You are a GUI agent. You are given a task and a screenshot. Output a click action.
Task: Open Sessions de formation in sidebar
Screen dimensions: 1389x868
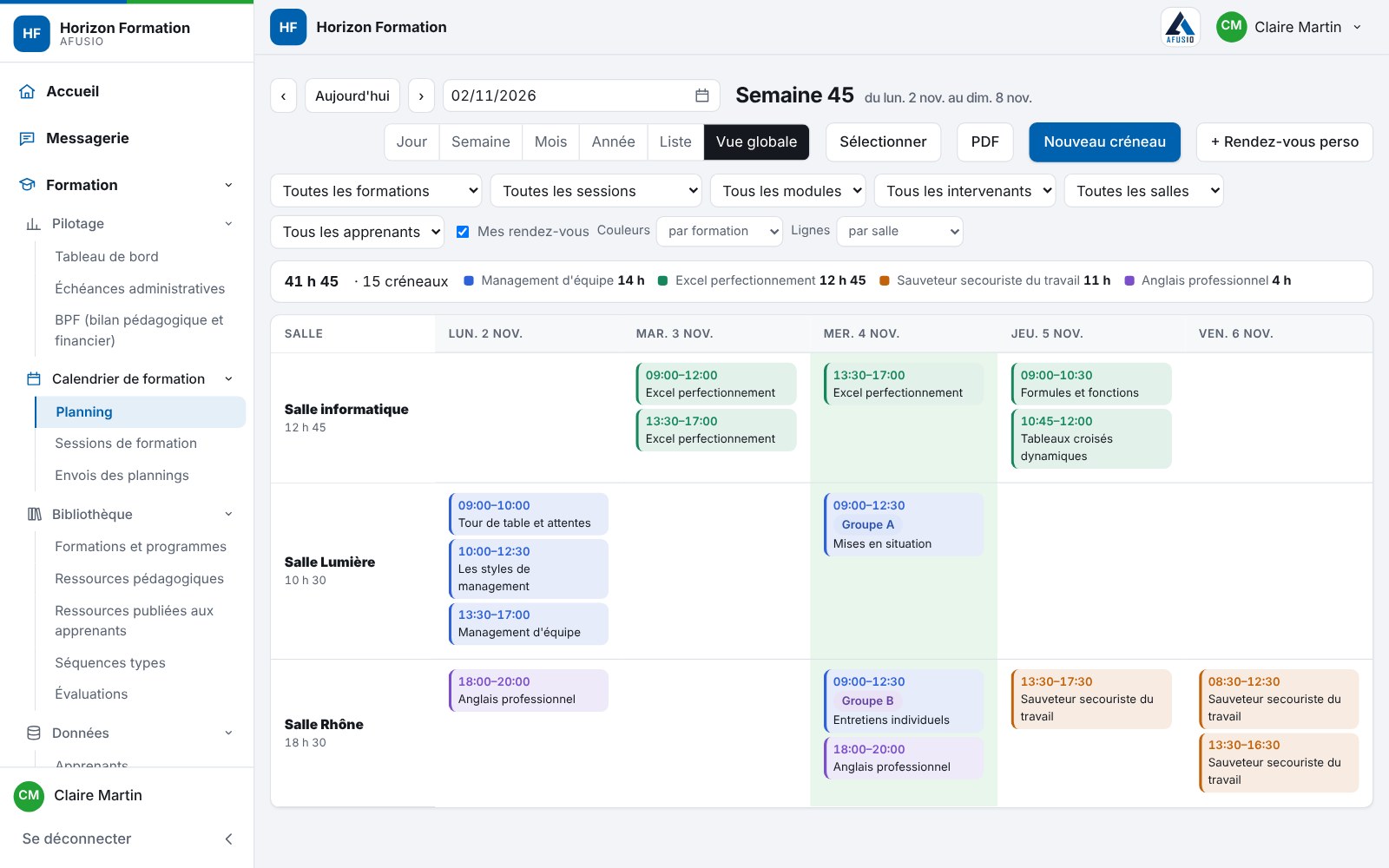pyautogui.click(x=126, y=444)
